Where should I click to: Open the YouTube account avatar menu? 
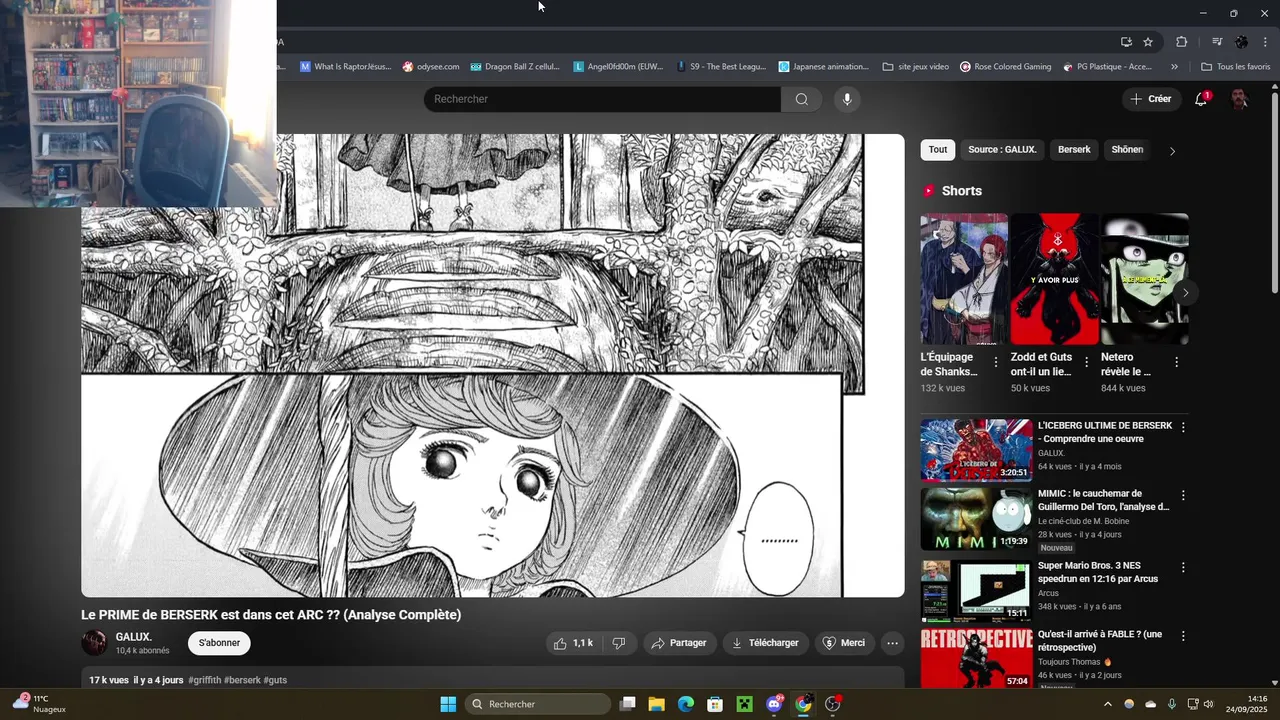1240,99
